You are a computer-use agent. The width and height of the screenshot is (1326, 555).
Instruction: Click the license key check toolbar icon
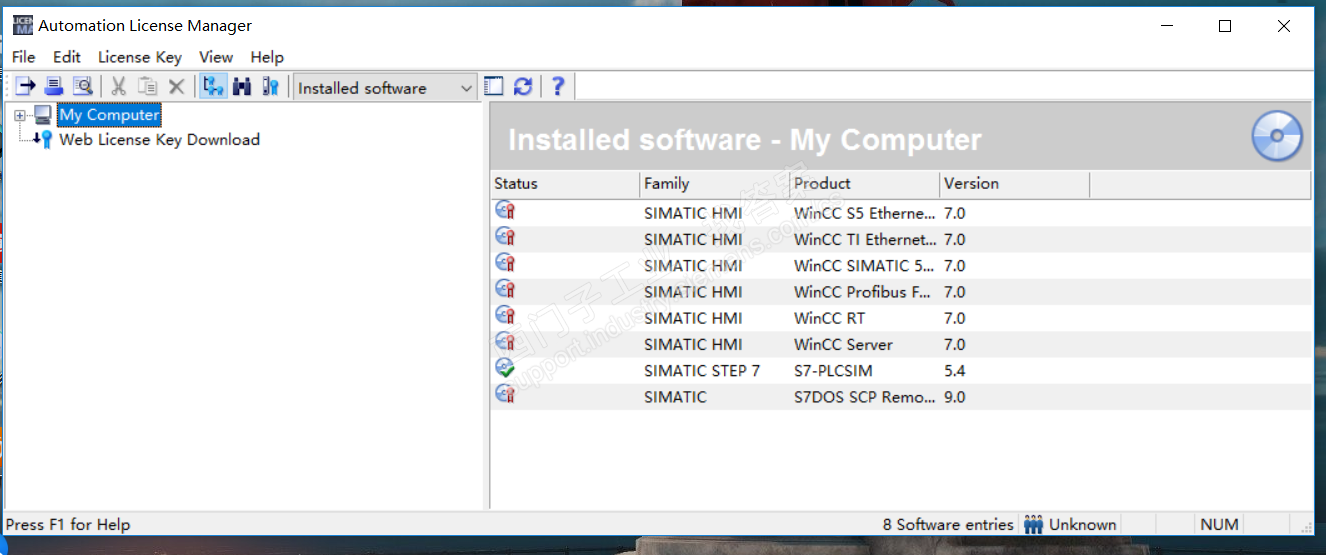270,87
